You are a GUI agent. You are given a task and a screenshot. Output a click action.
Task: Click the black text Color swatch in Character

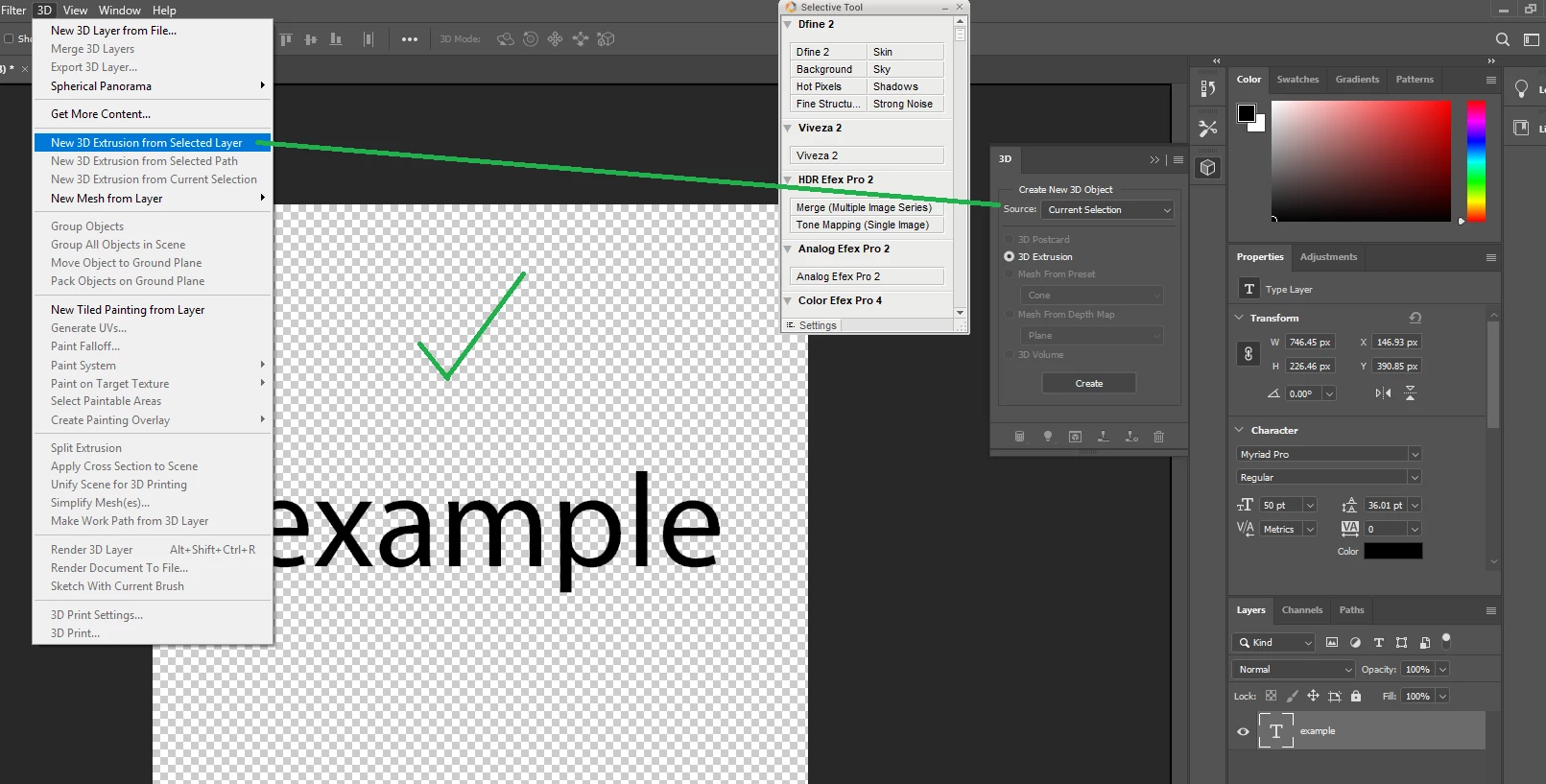(1393, 551)
